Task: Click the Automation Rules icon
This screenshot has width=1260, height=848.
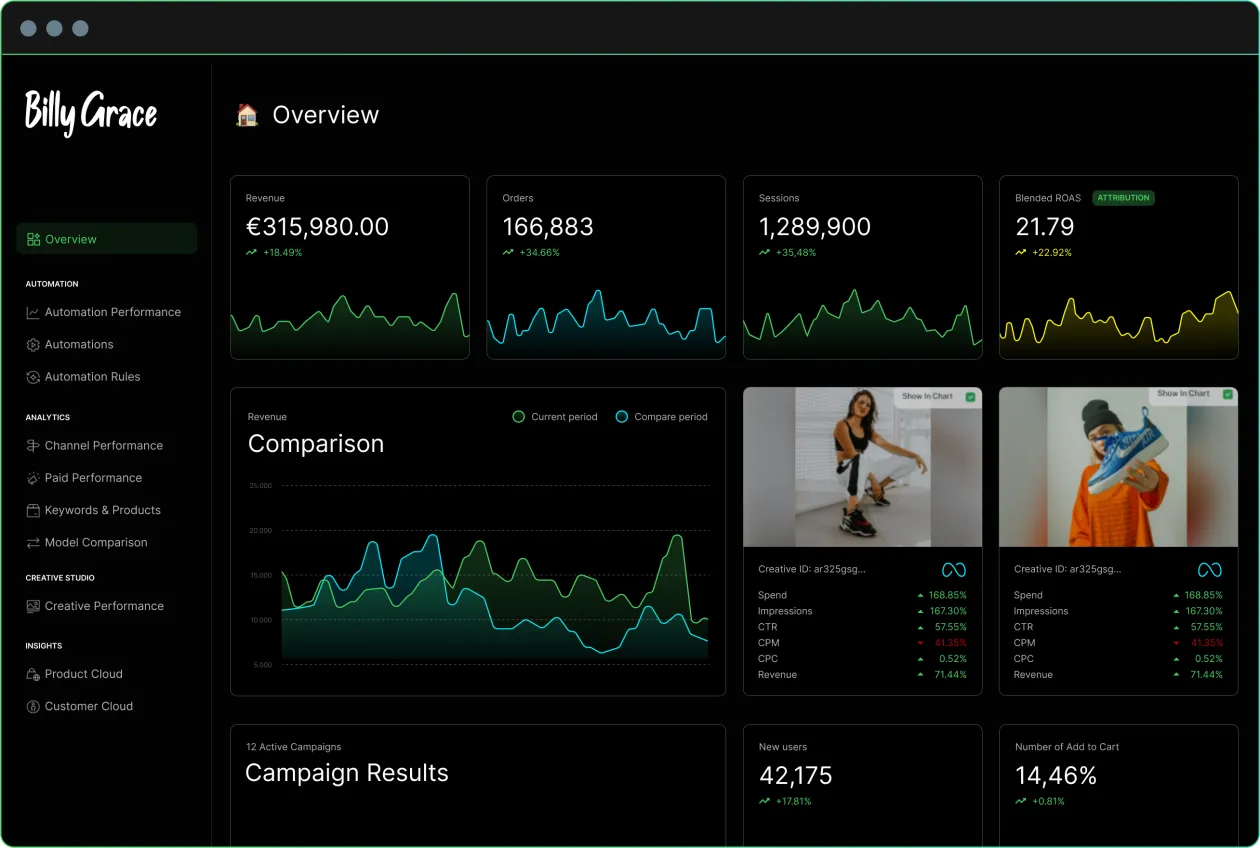Action: [33, 377]
